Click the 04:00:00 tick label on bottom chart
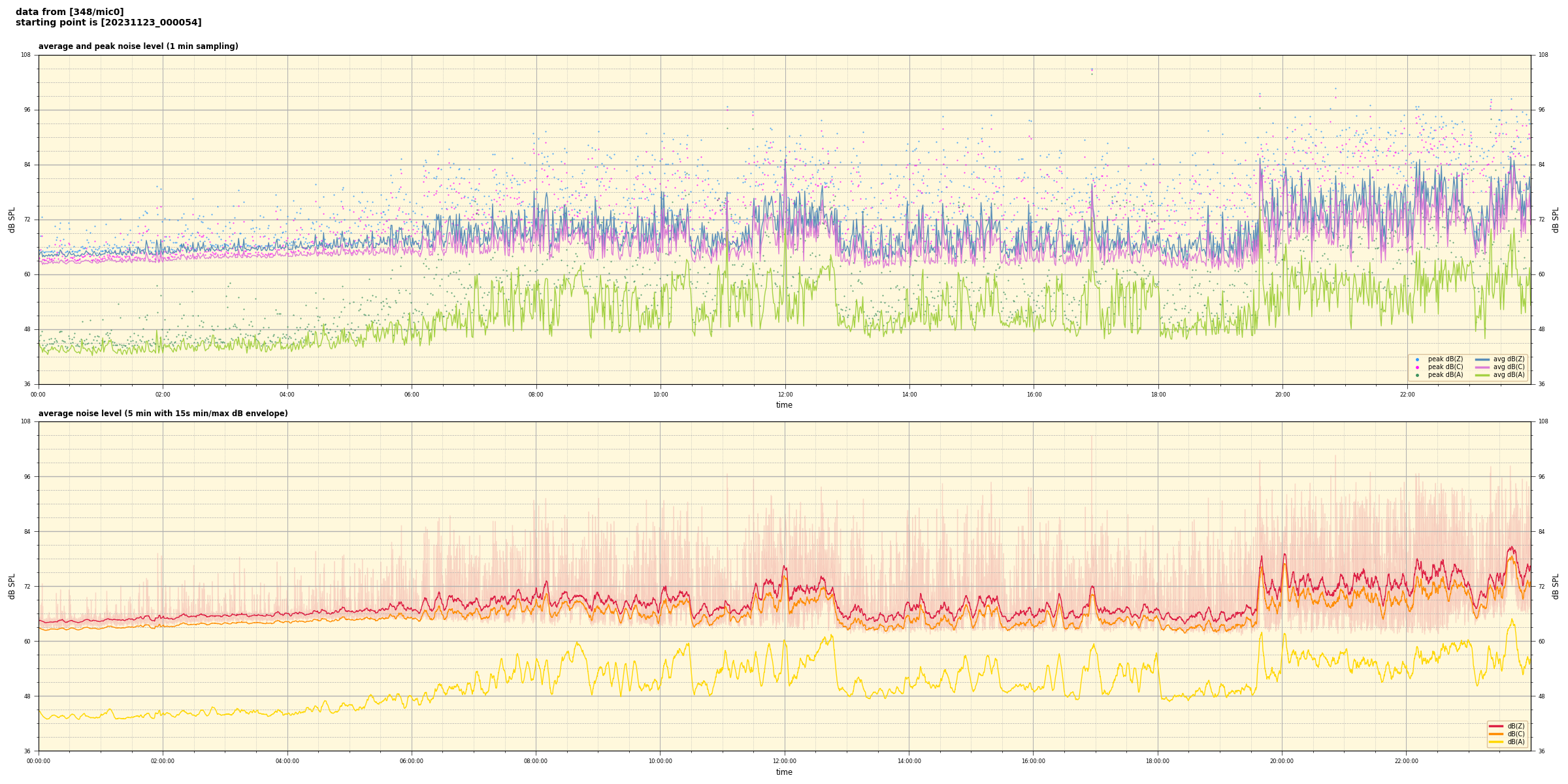 point(287,761)
